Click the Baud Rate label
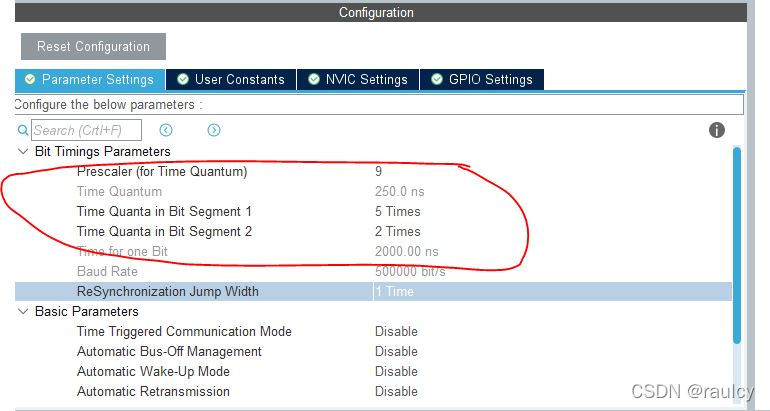 pos(107,272)
